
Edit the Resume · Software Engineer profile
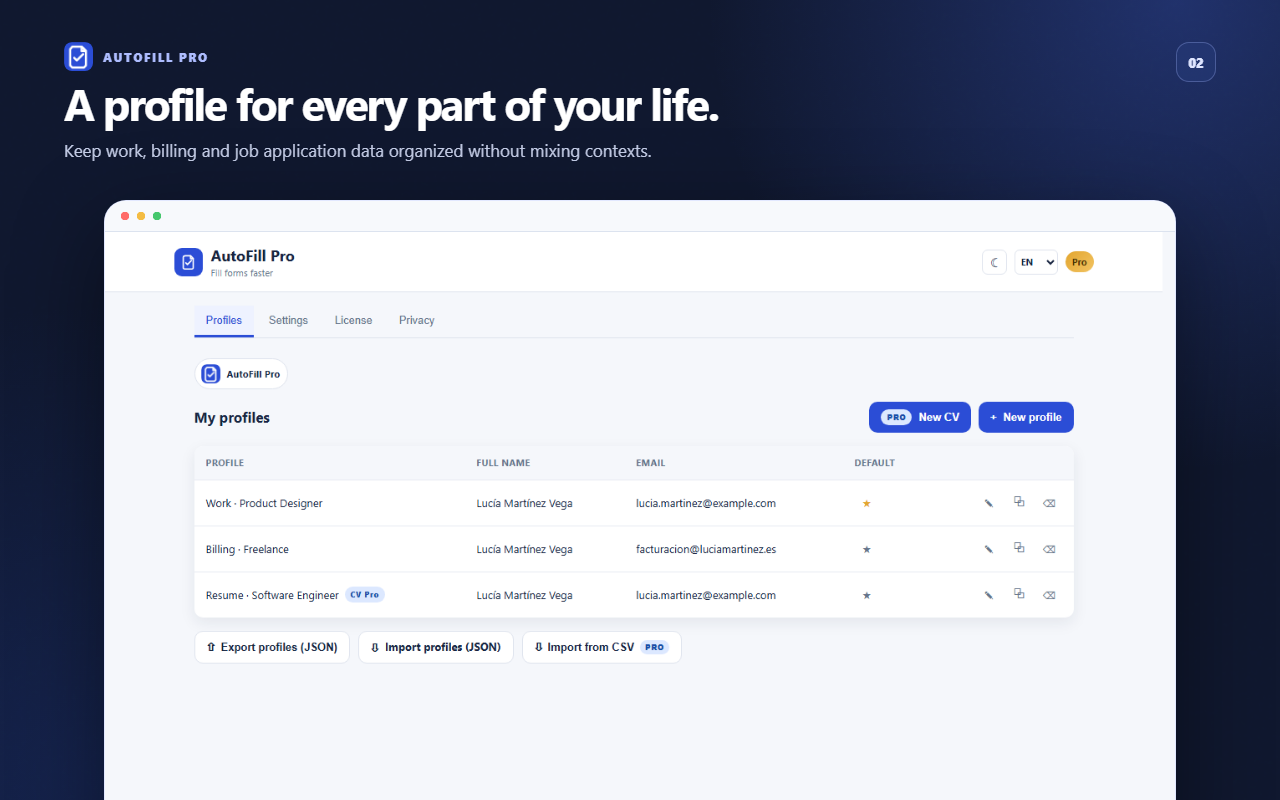988,595
